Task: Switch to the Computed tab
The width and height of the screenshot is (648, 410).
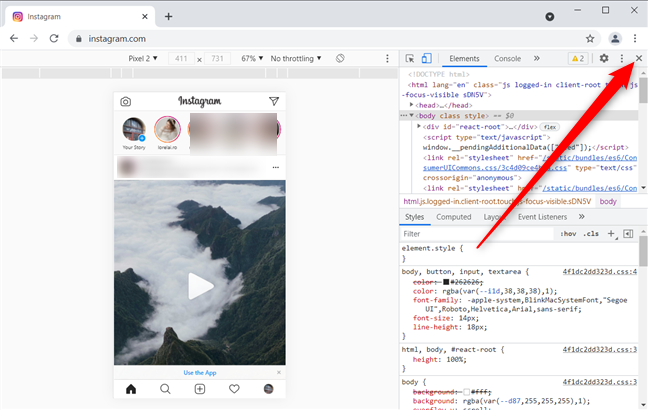Action: pyautogui.click(x=453, y=216)
